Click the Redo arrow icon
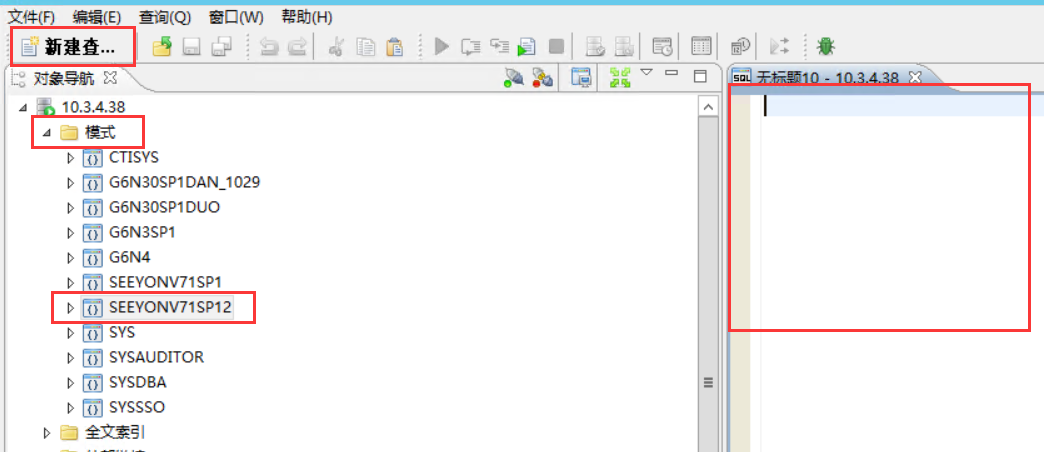This screenshot has height=452, width=1044. tap(297, 47)
